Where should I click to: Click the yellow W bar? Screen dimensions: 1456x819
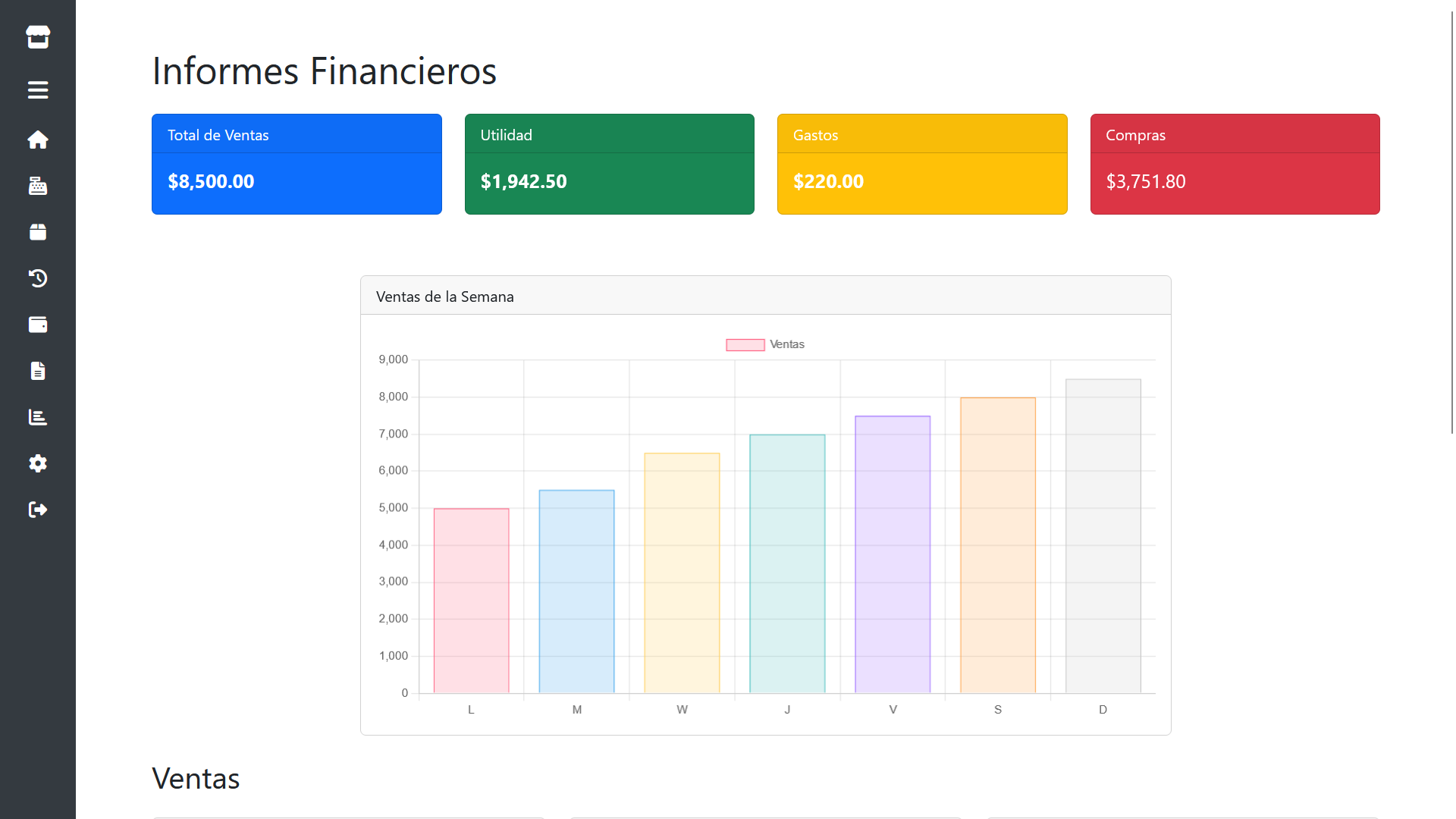682,573
